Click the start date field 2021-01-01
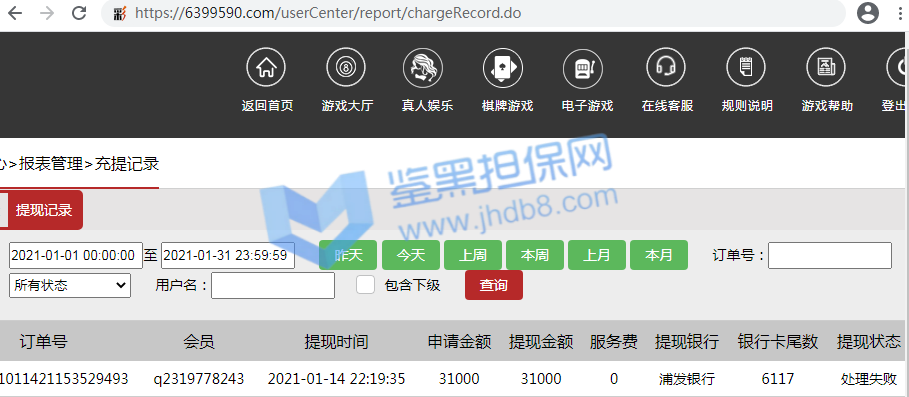Image resolution: width=909 pixels, height=397 pixels. 76,256
